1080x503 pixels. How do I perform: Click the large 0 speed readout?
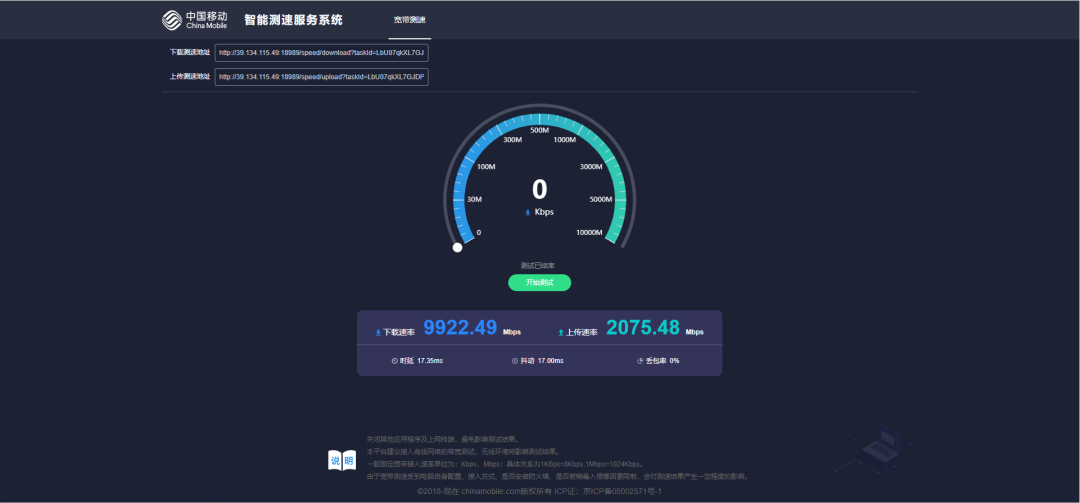pos(539,189)
